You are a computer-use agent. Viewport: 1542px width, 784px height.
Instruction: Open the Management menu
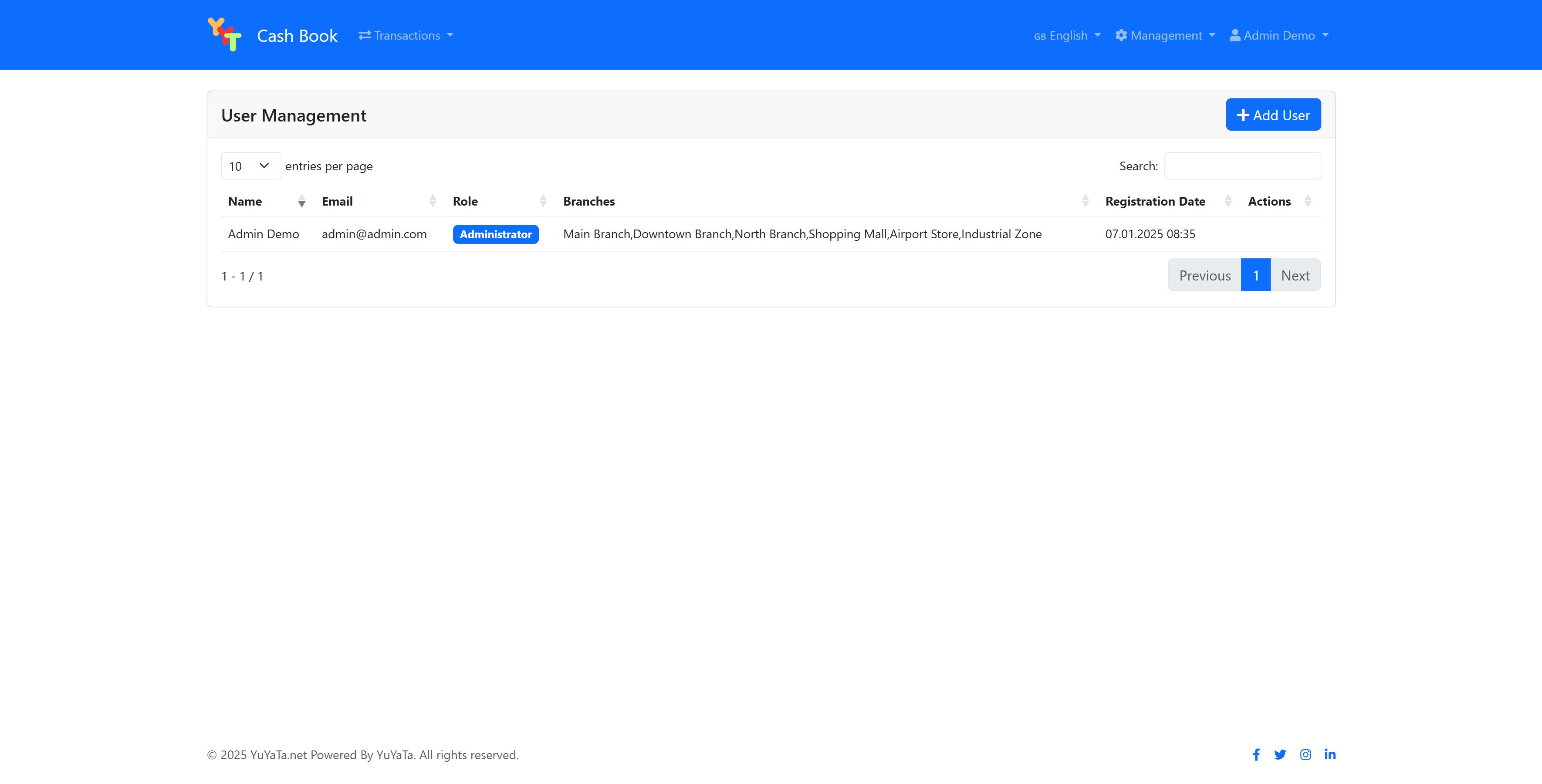[x=1165, y=35]
